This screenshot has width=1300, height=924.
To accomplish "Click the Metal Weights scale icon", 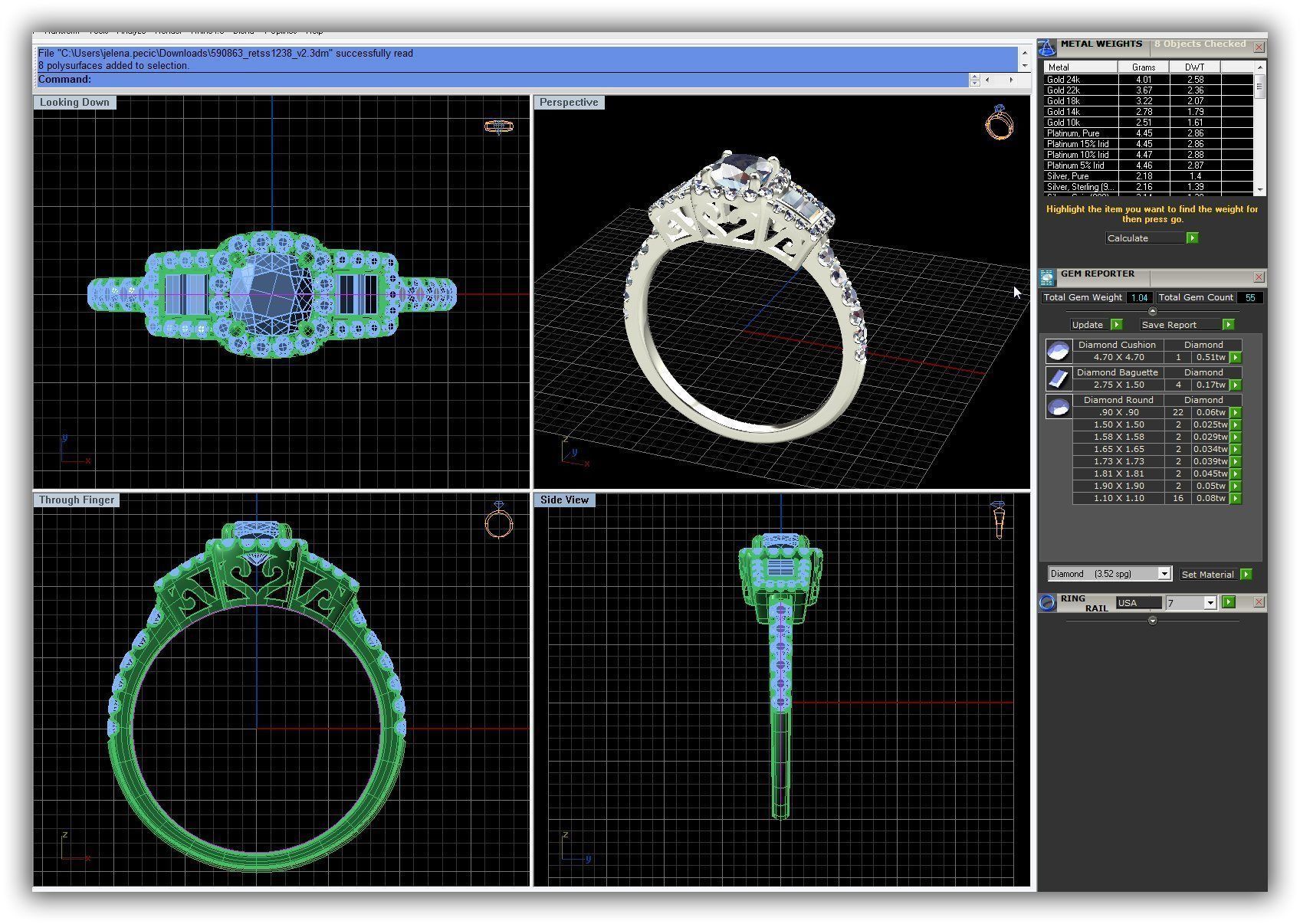I will pos(1047,48).
